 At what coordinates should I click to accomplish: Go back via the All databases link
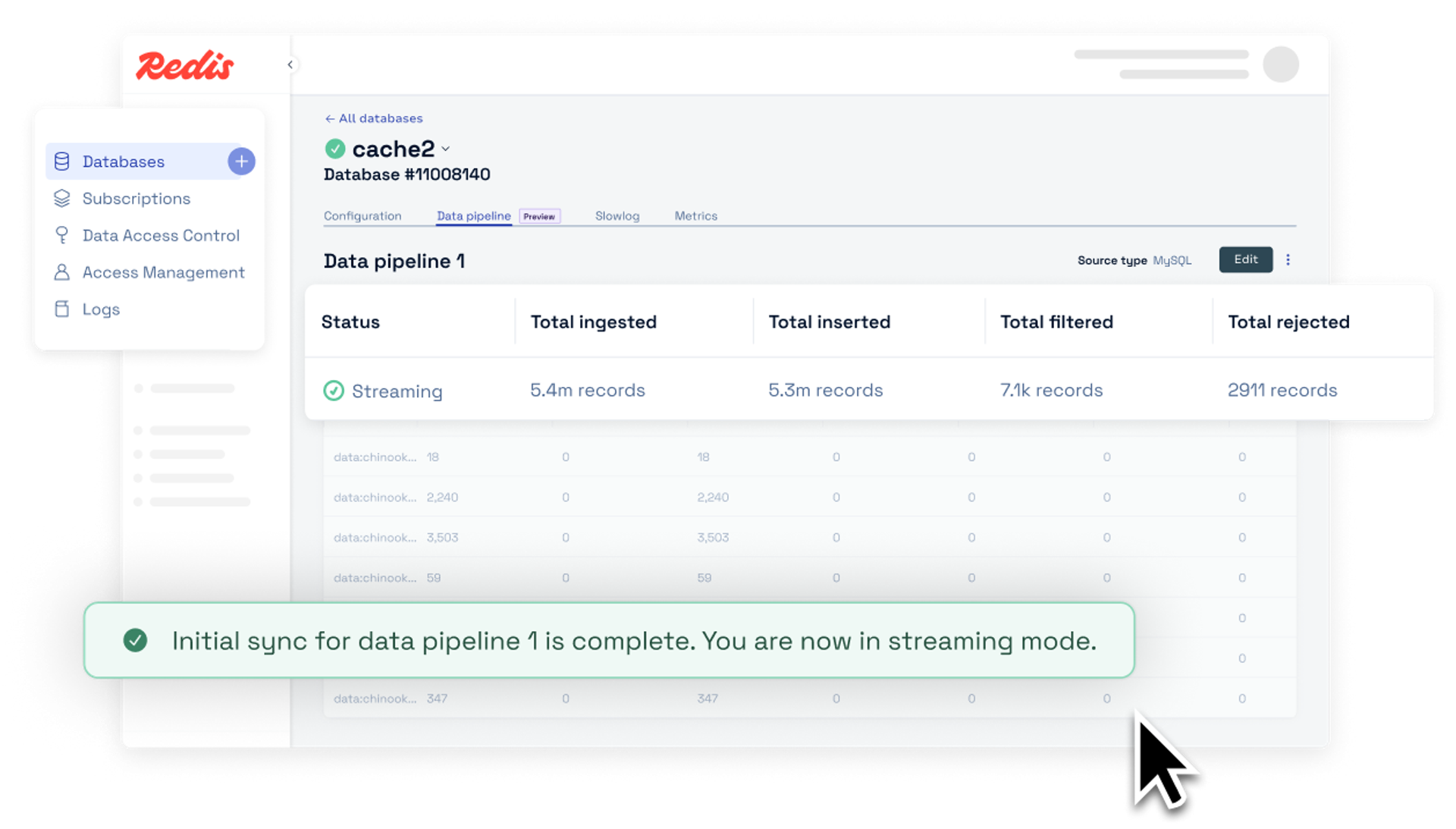(x=374, y=118)
